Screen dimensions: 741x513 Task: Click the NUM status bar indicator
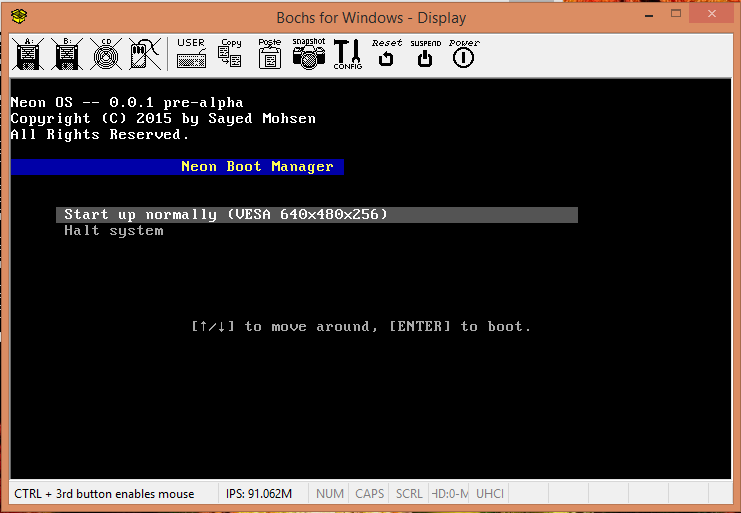coord(329,494)
